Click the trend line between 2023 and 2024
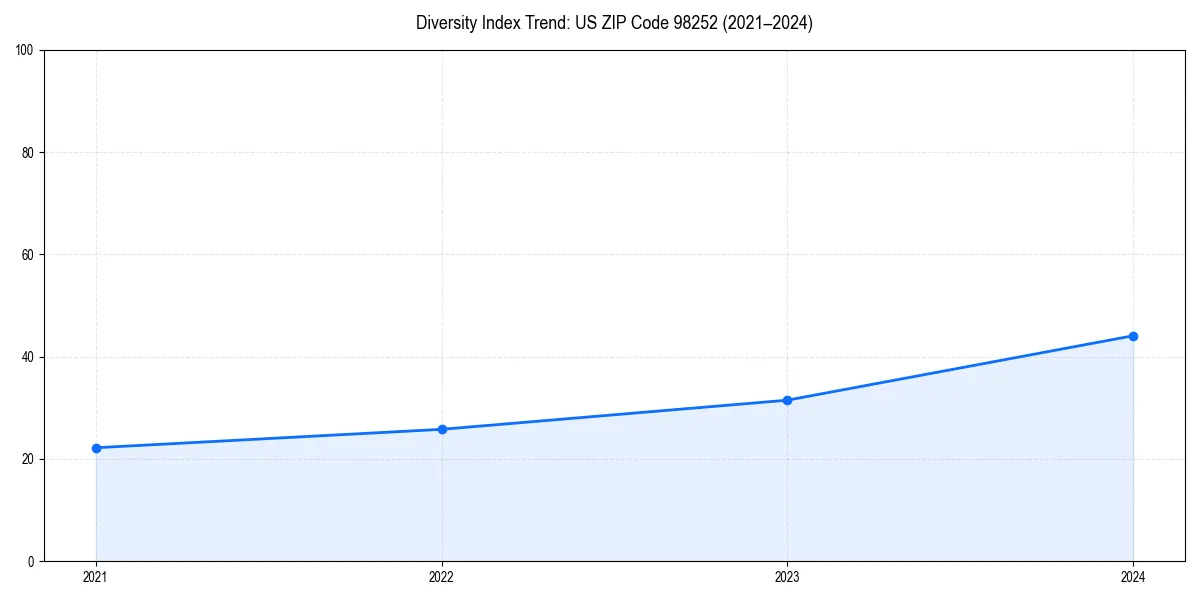1200x600 pixels. click(x=960, y=368)
